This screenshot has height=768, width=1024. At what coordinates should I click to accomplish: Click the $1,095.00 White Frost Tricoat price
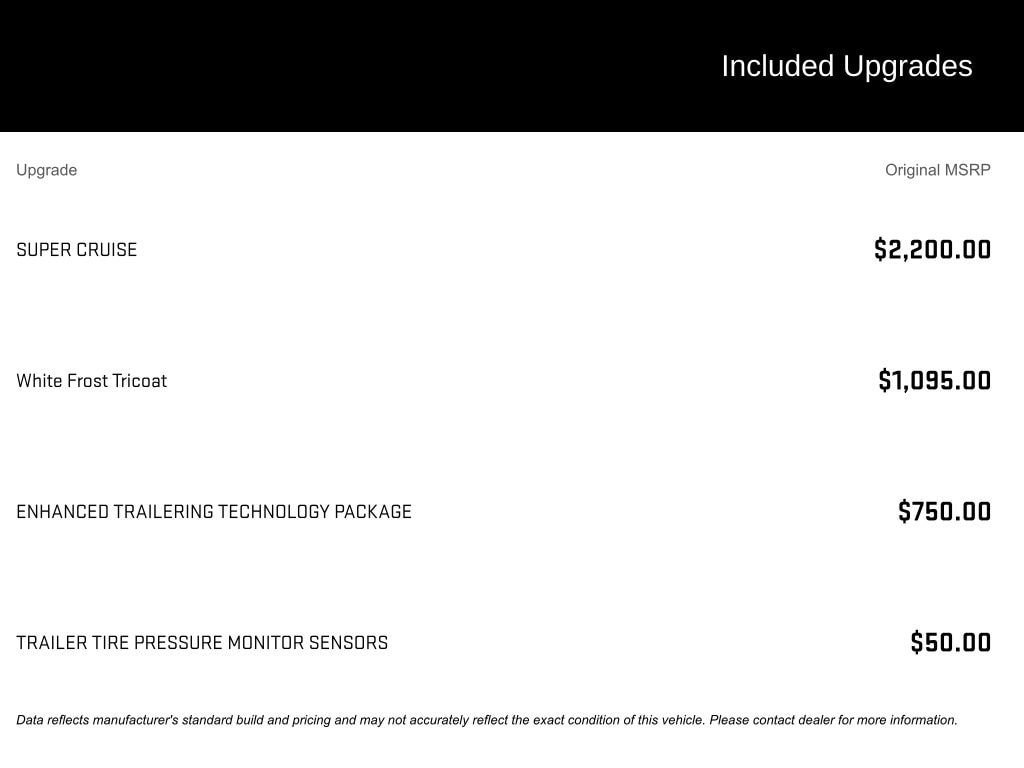click(x=935, y=381)
